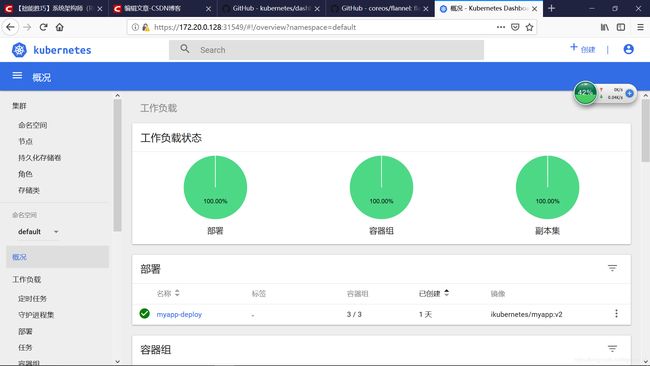Image resolution: width=650 pixels, height=366 pixels.
Task: Open 定时任务 cron jobs in sidebar
Action: tap(32, 298)
